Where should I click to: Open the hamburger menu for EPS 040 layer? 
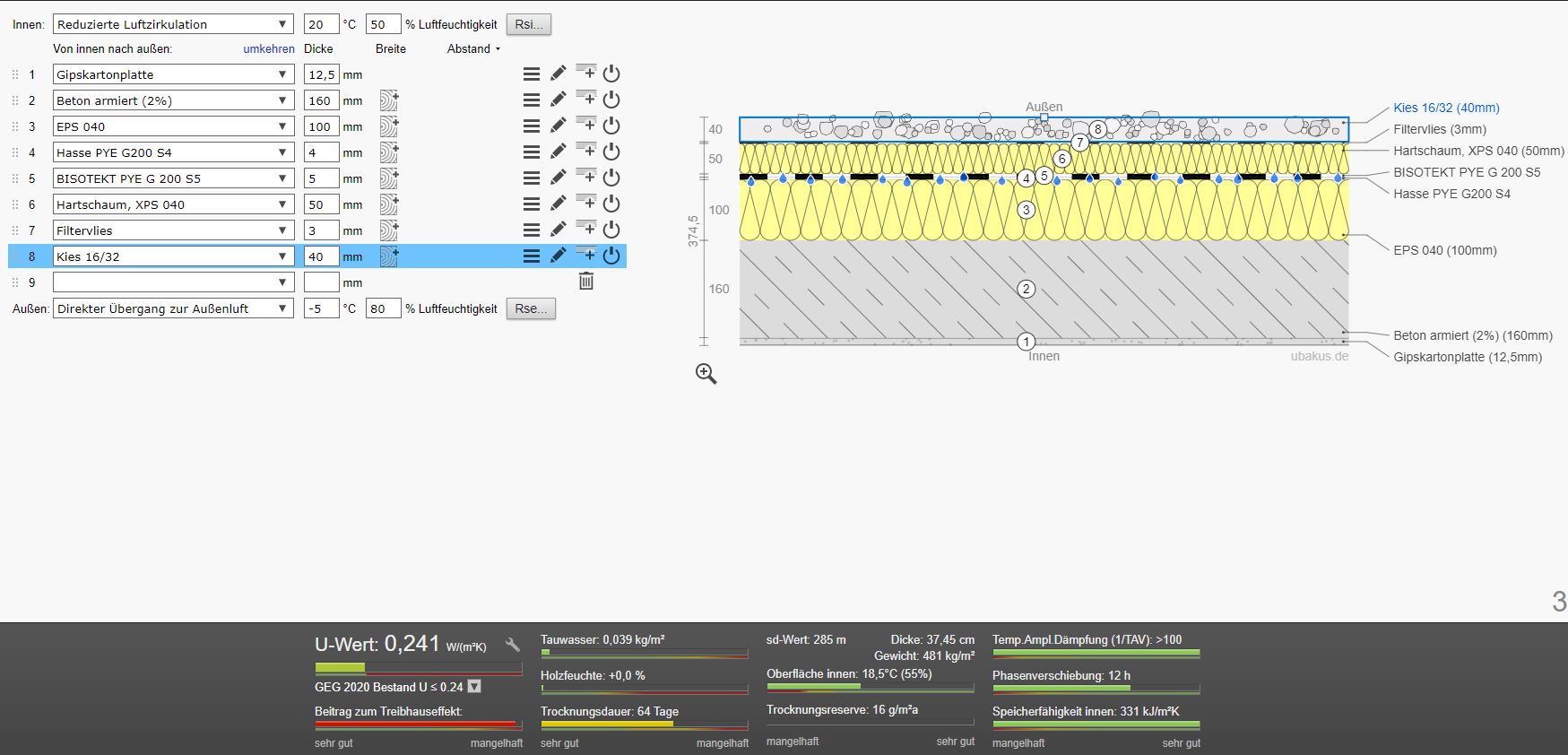click(532, 126)
